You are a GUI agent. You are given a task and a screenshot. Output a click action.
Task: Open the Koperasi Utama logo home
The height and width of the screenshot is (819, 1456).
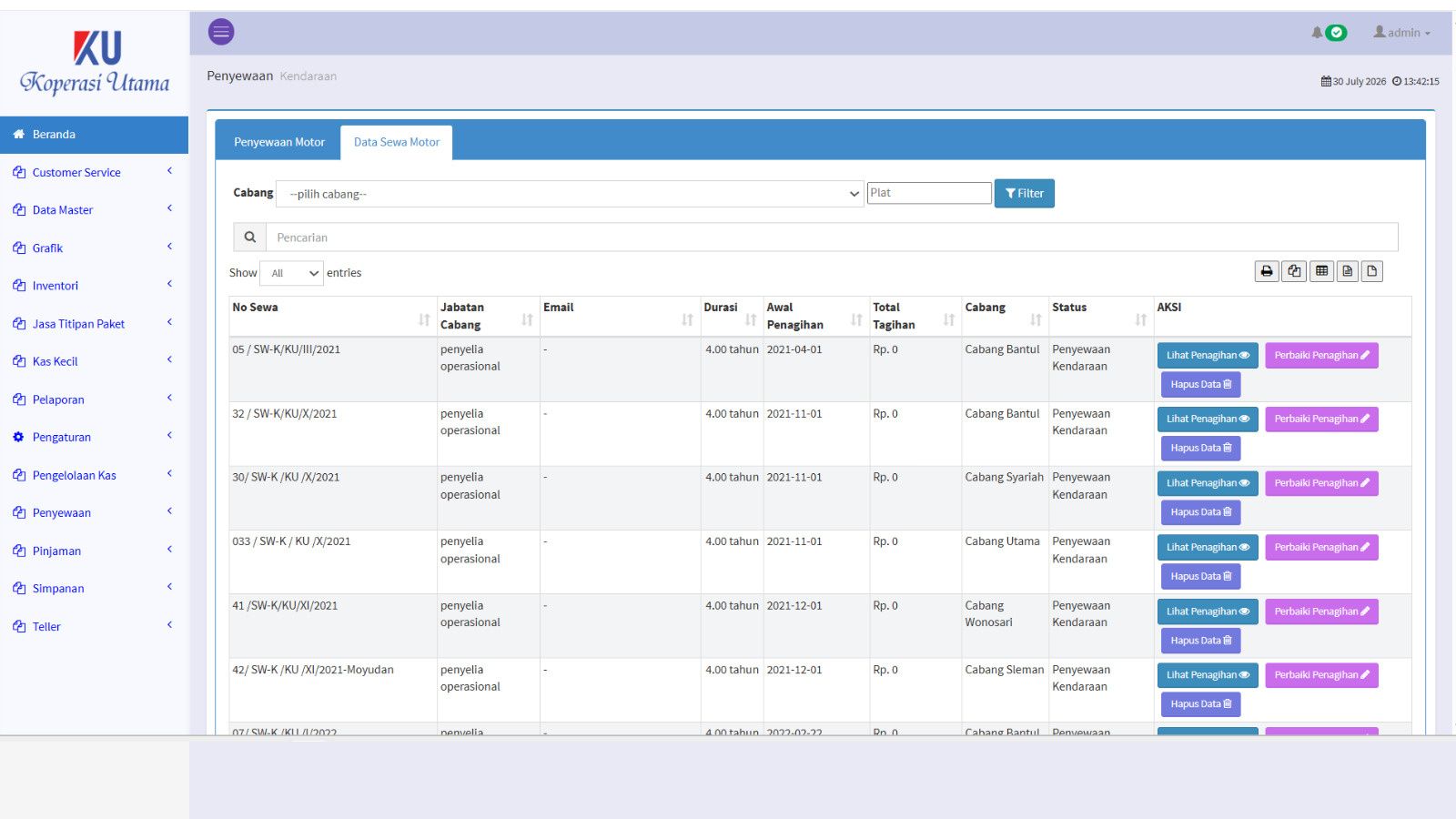95,64
